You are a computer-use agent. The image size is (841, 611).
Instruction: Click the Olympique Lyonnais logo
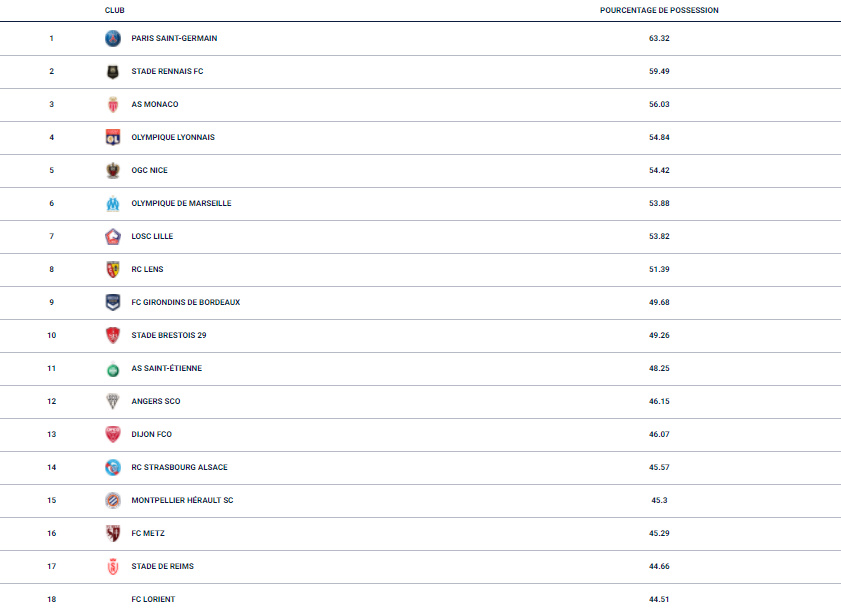click(113, 137)
